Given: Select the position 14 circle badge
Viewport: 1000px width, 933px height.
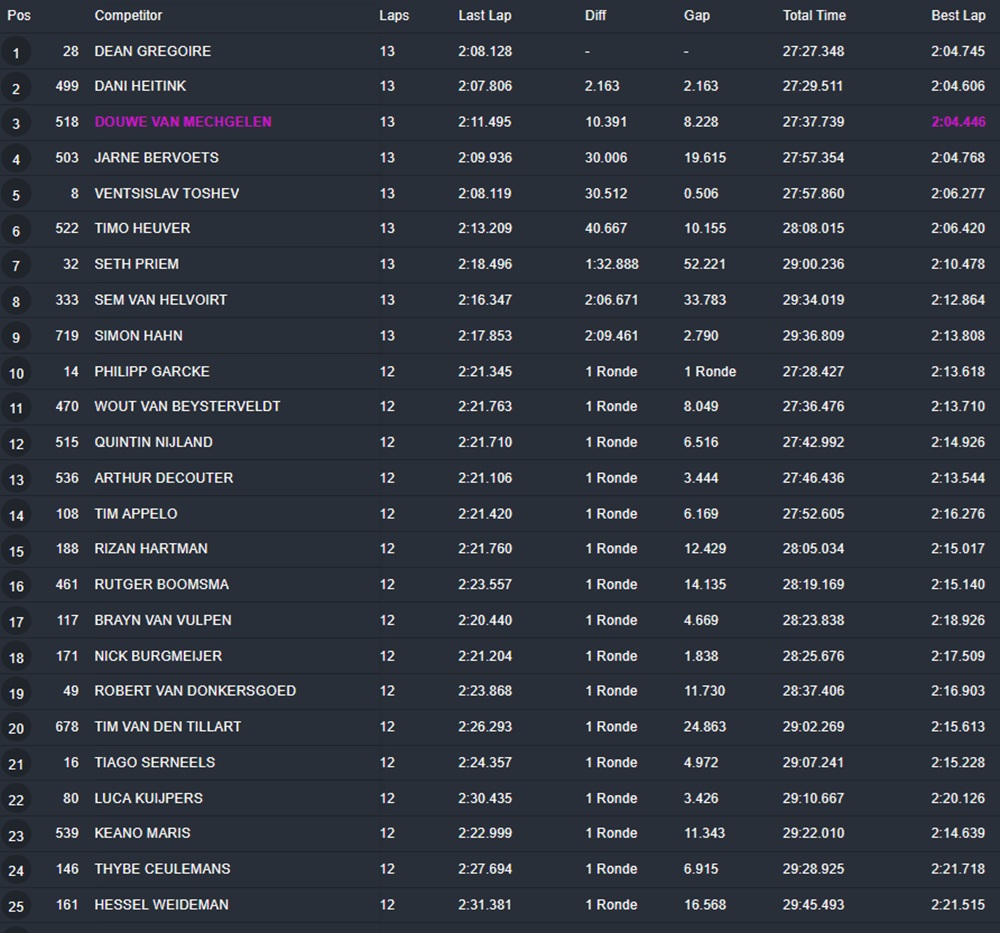Looking at the screenshot, I should tap(16, 516).
